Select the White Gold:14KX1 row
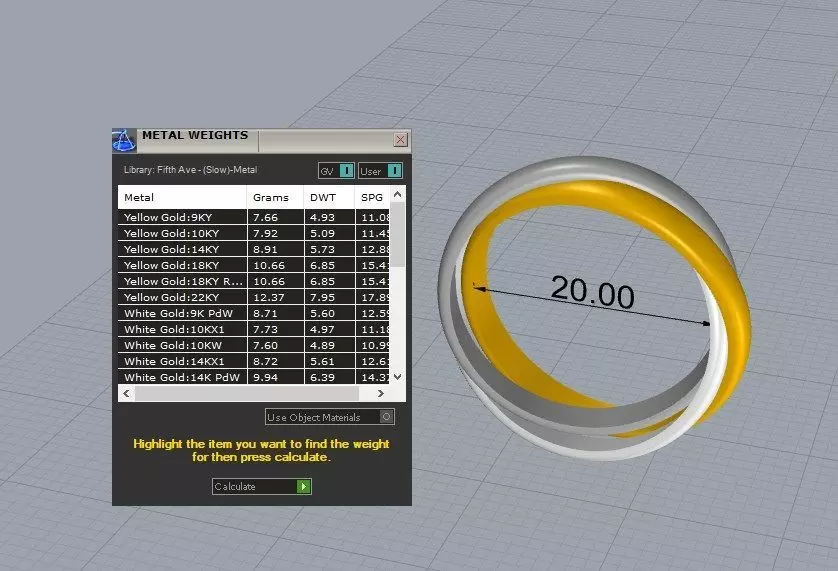This screenshot has height=571, width=838. tap(254, 361)
